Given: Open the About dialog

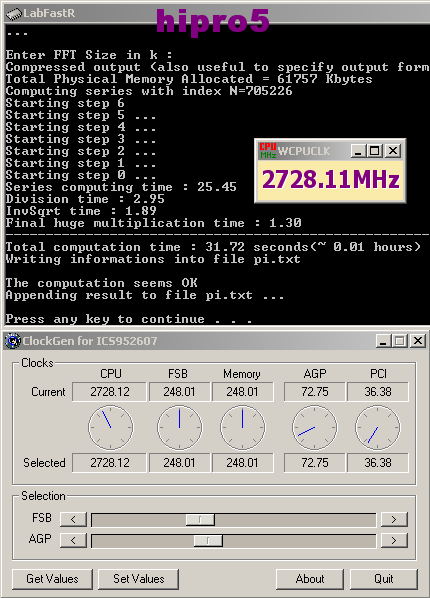Looking at the screenshot, I should [310, 579].
